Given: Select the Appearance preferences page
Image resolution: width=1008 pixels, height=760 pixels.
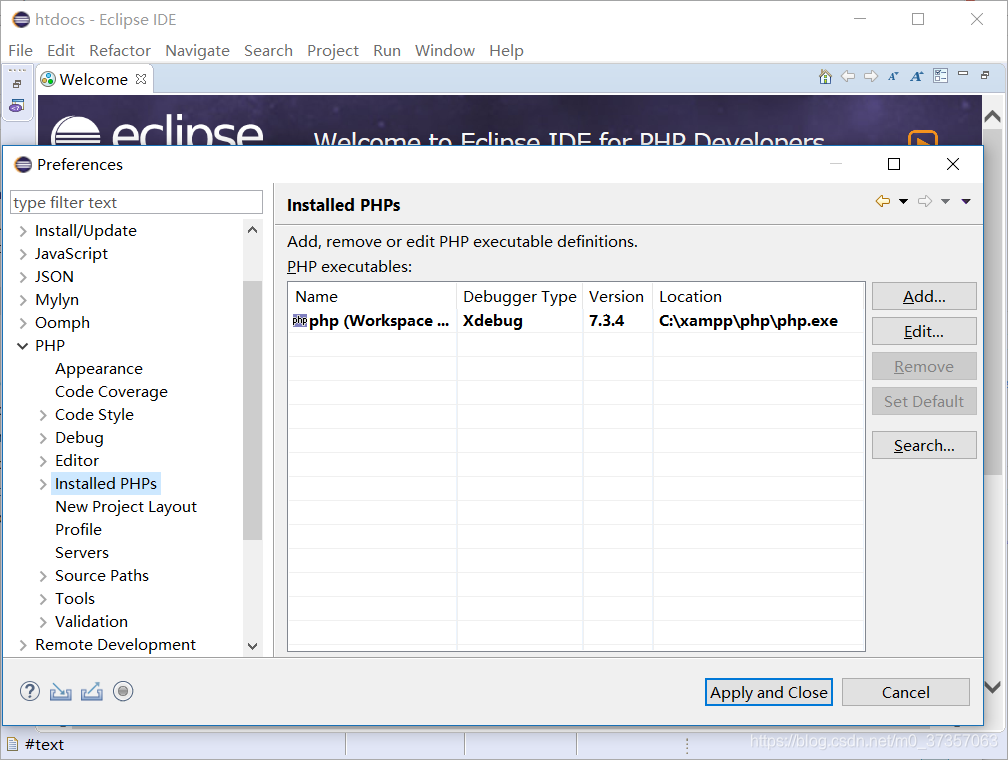Looking at the screenshot, I should point(99,369).
